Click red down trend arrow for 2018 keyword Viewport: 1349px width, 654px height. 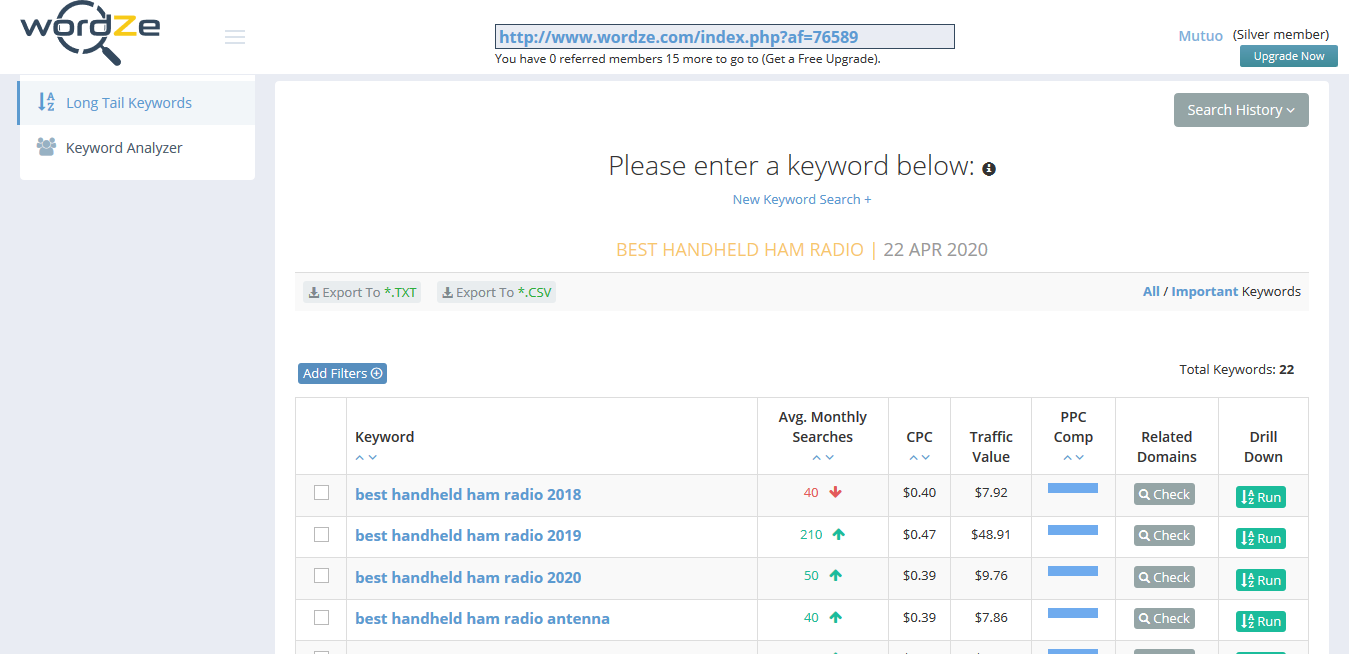coord(836,493)
